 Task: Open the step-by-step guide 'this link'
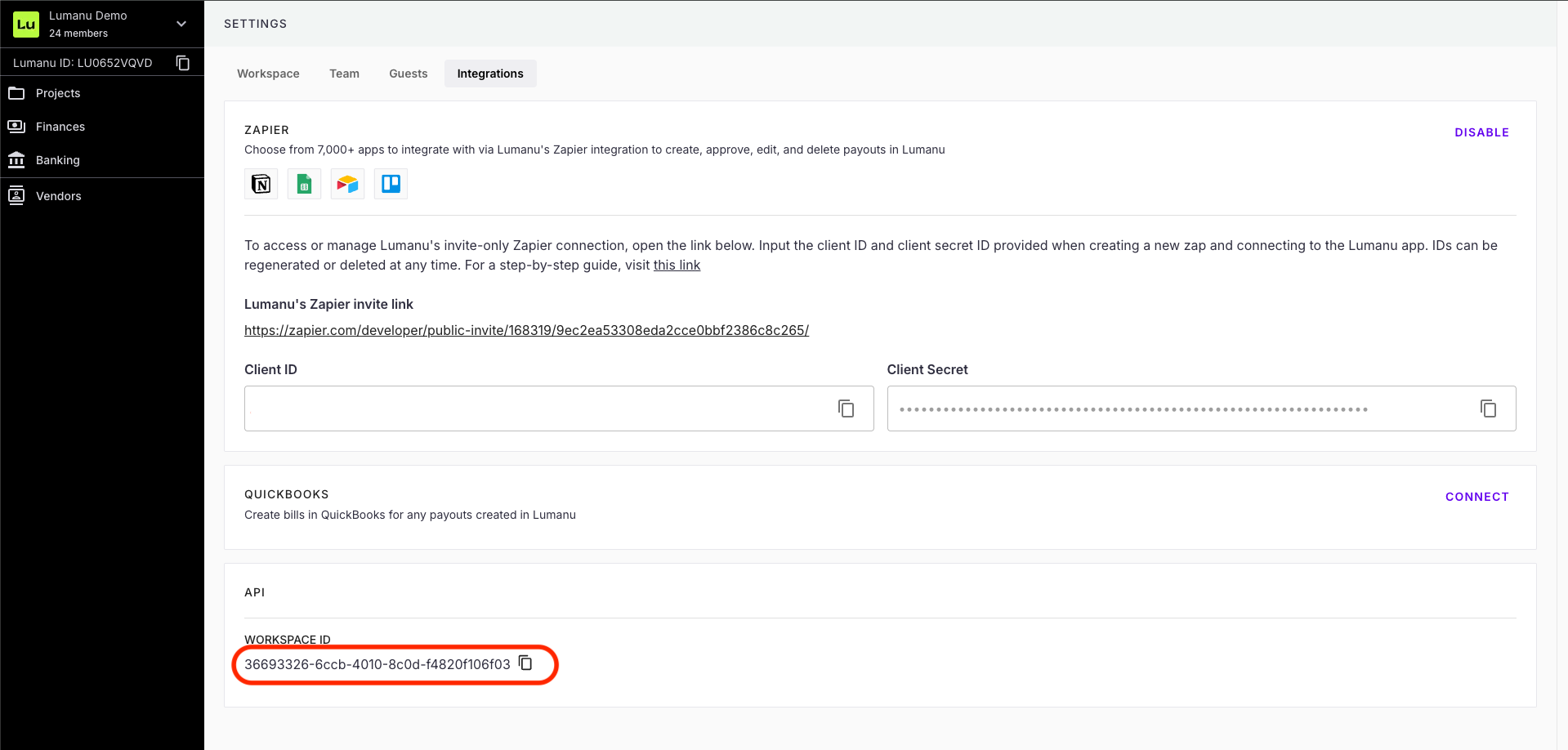[677, 265]
